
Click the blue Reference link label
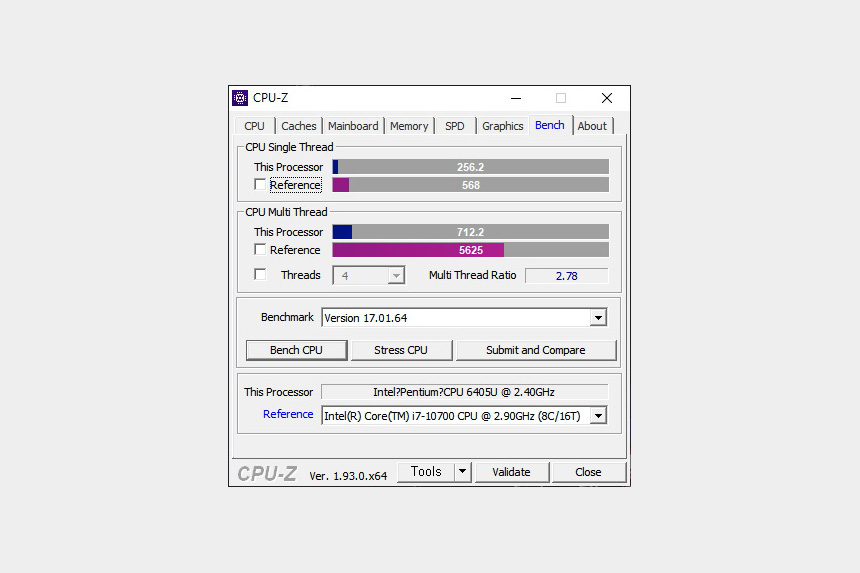pos(288,414)
